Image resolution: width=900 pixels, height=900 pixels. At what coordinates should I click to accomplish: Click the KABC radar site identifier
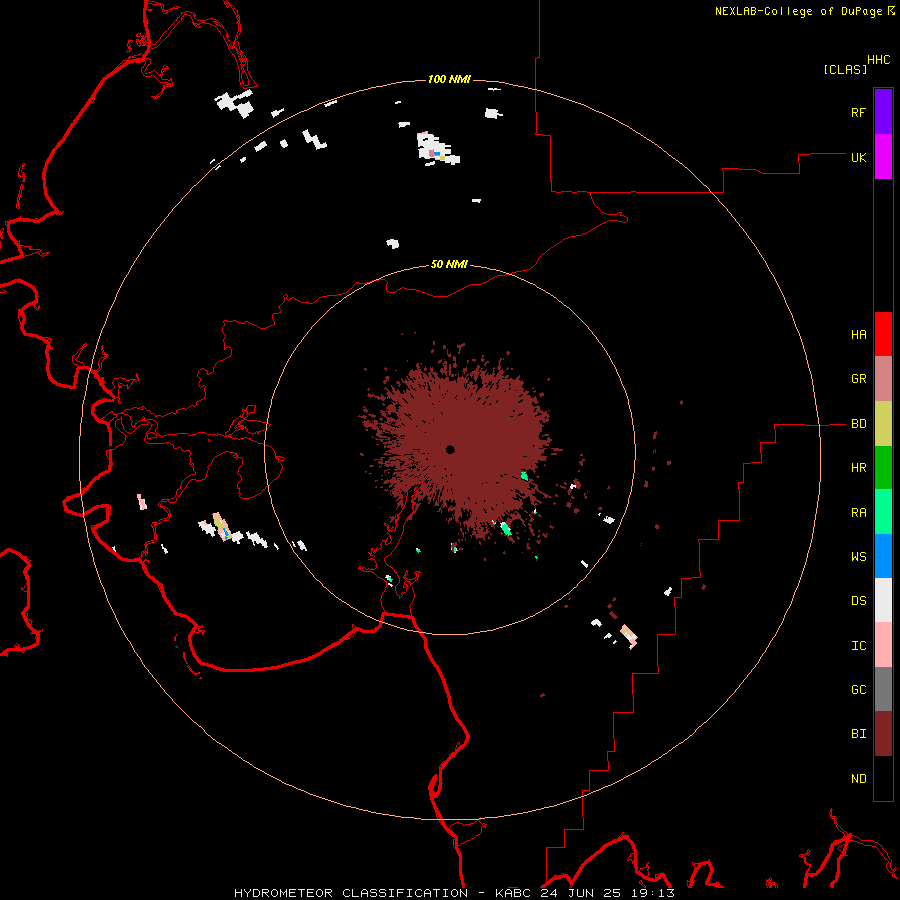coord(514,893)
